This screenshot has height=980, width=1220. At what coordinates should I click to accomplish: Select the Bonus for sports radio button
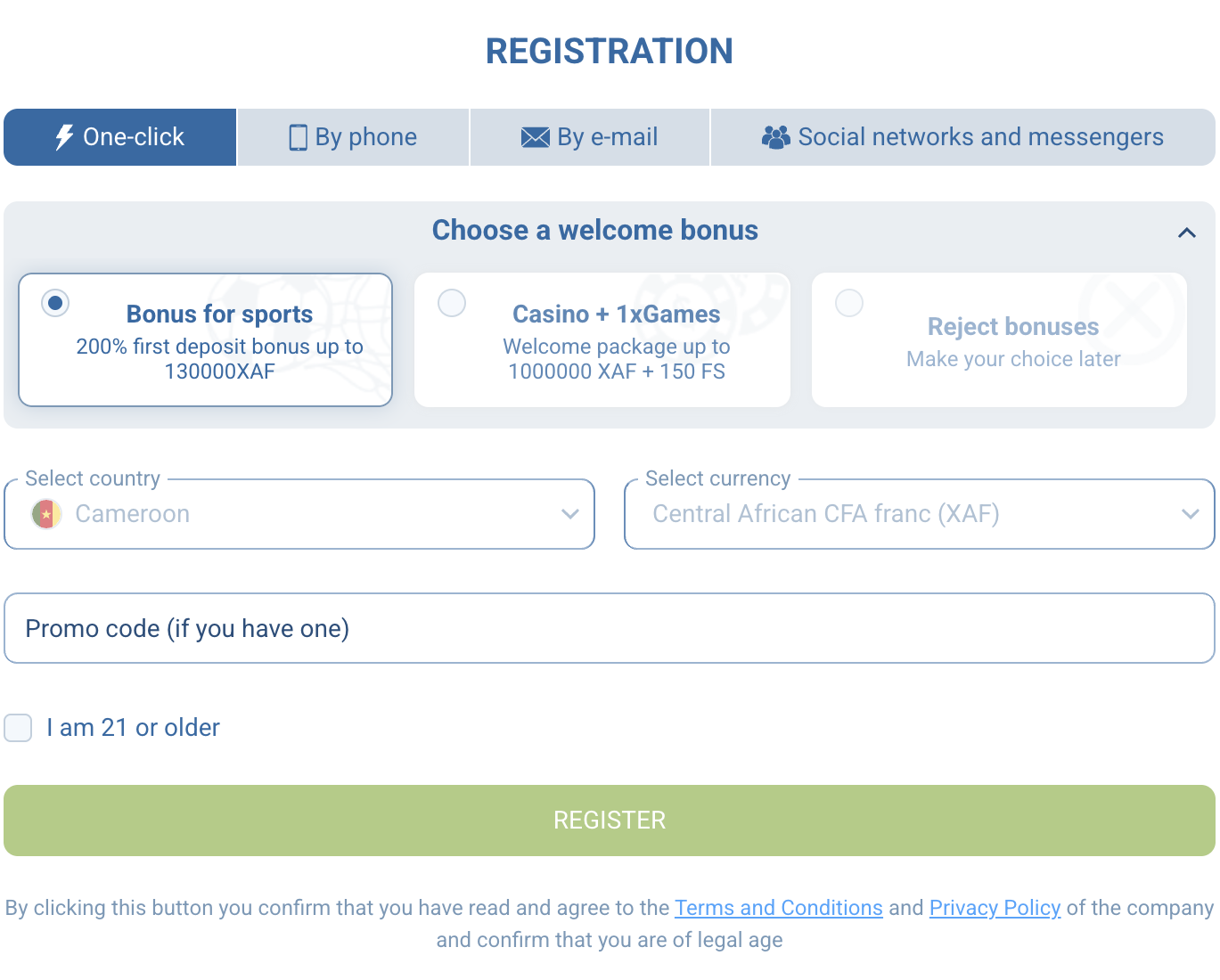(55, 303)
